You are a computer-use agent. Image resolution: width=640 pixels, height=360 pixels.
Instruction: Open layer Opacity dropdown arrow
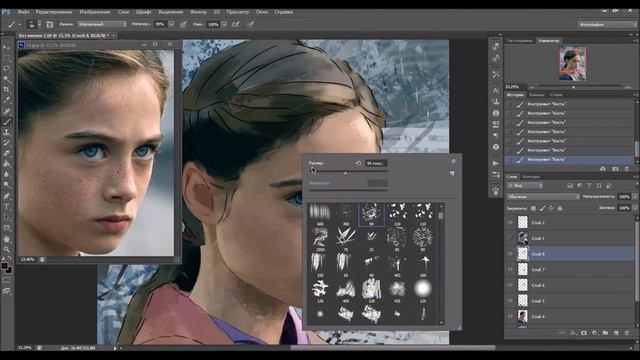pyautogui.click(x=635, y=197)
